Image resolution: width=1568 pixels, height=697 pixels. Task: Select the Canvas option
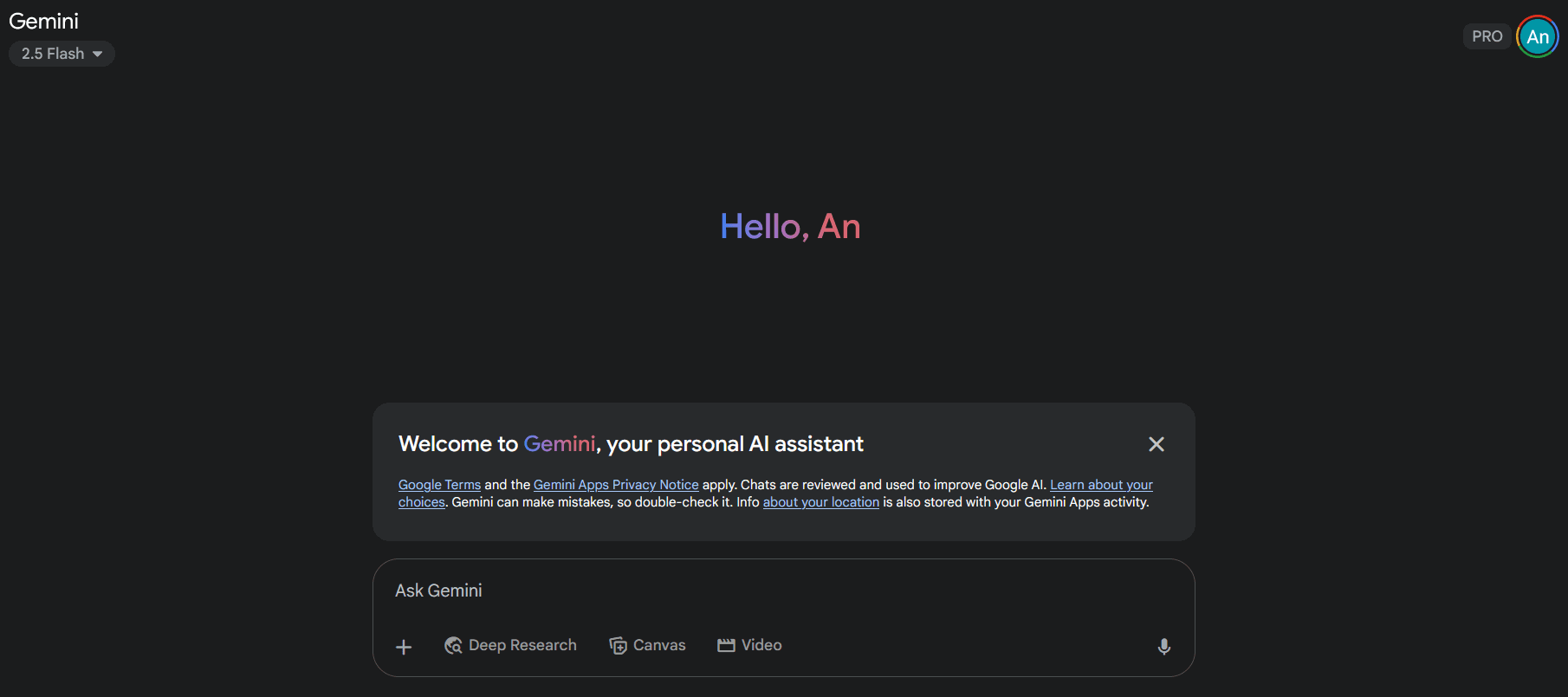coord(648,645)
